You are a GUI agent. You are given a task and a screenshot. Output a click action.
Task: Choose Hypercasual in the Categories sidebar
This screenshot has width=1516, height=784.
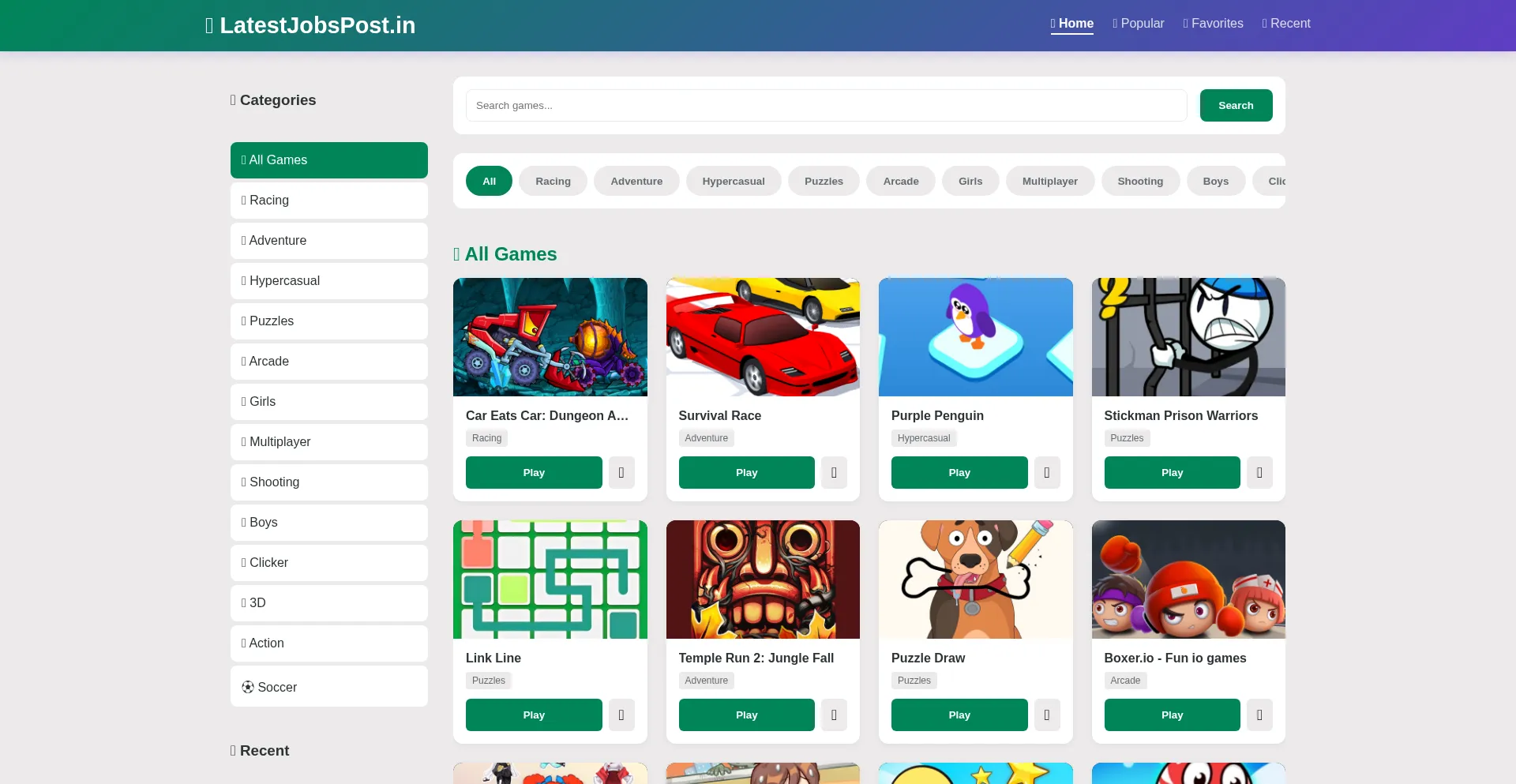click(329, 281)
